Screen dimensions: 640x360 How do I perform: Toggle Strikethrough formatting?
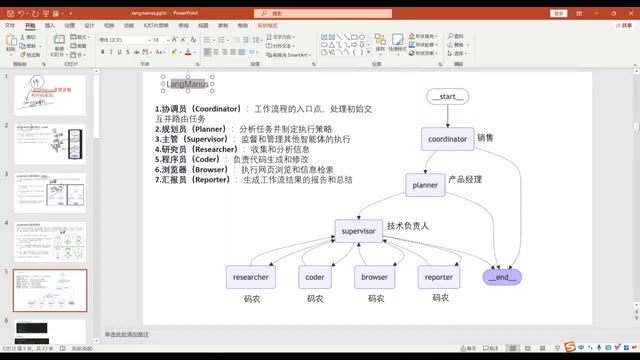pos(136,52)
